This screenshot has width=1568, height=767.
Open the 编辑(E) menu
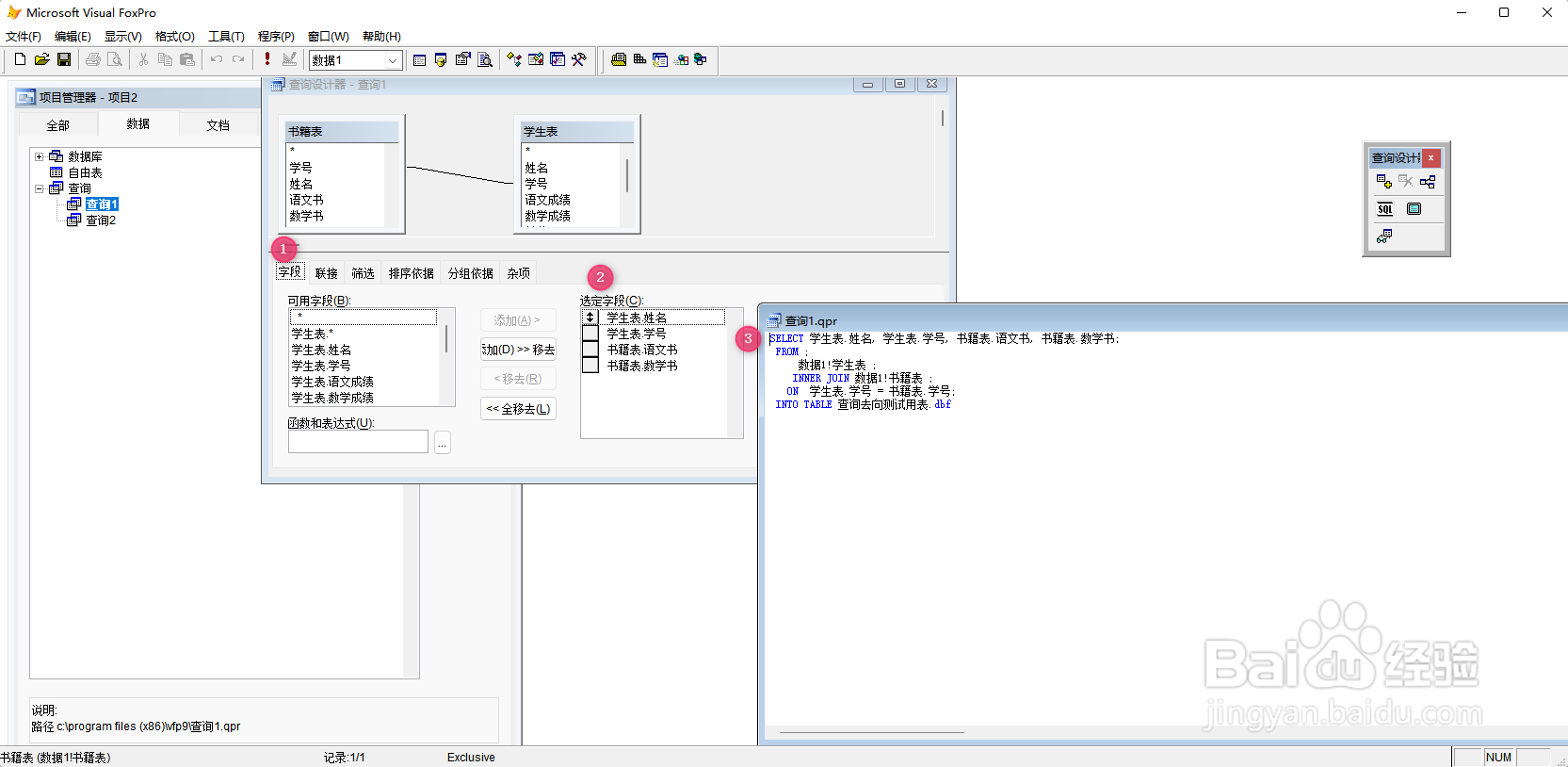(73, 37)
